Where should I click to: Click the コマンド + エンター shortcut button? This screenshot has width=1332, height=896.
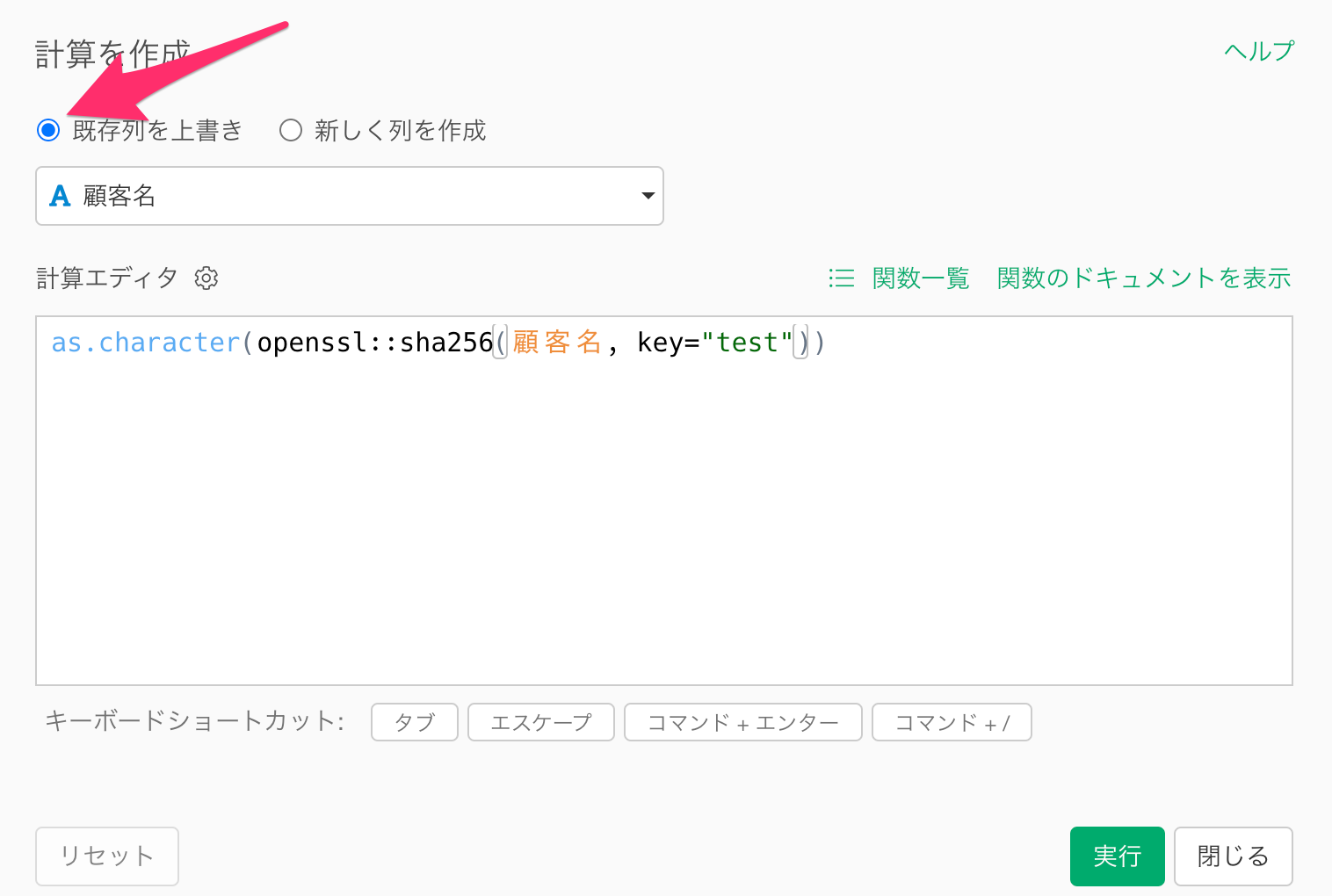[742, 722]
